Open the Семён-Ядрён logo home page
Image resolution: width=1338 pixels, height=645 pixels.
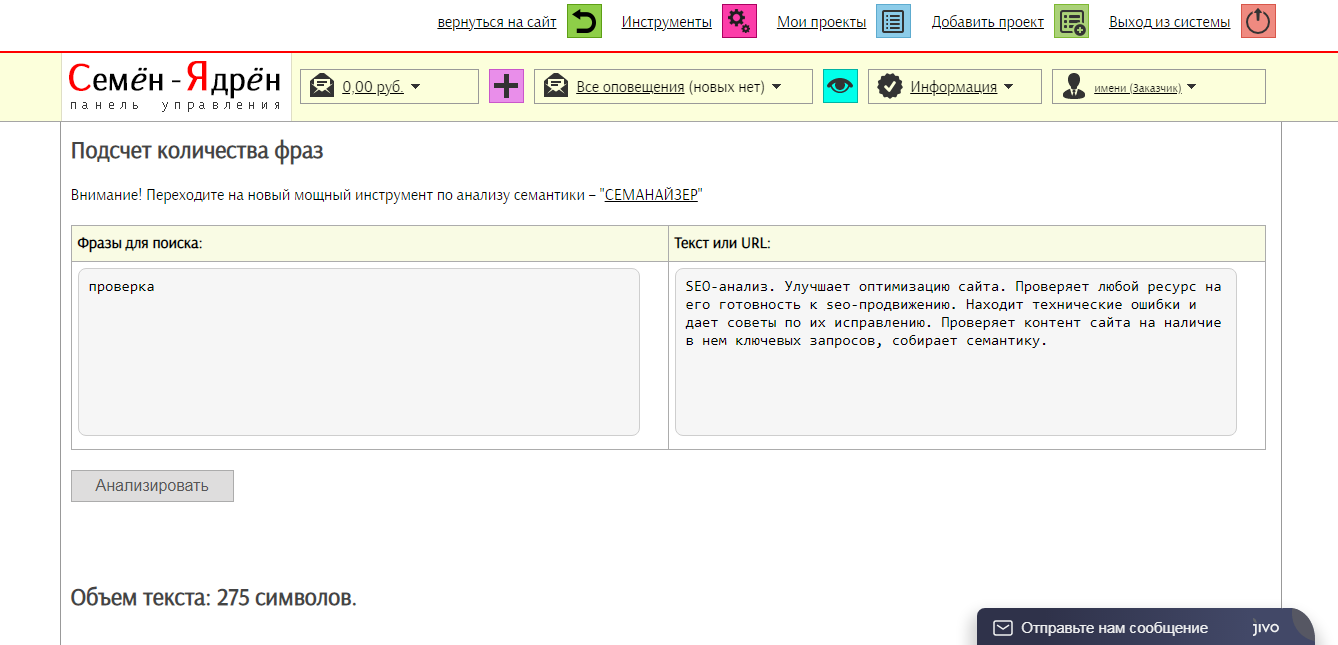[175, 86]
